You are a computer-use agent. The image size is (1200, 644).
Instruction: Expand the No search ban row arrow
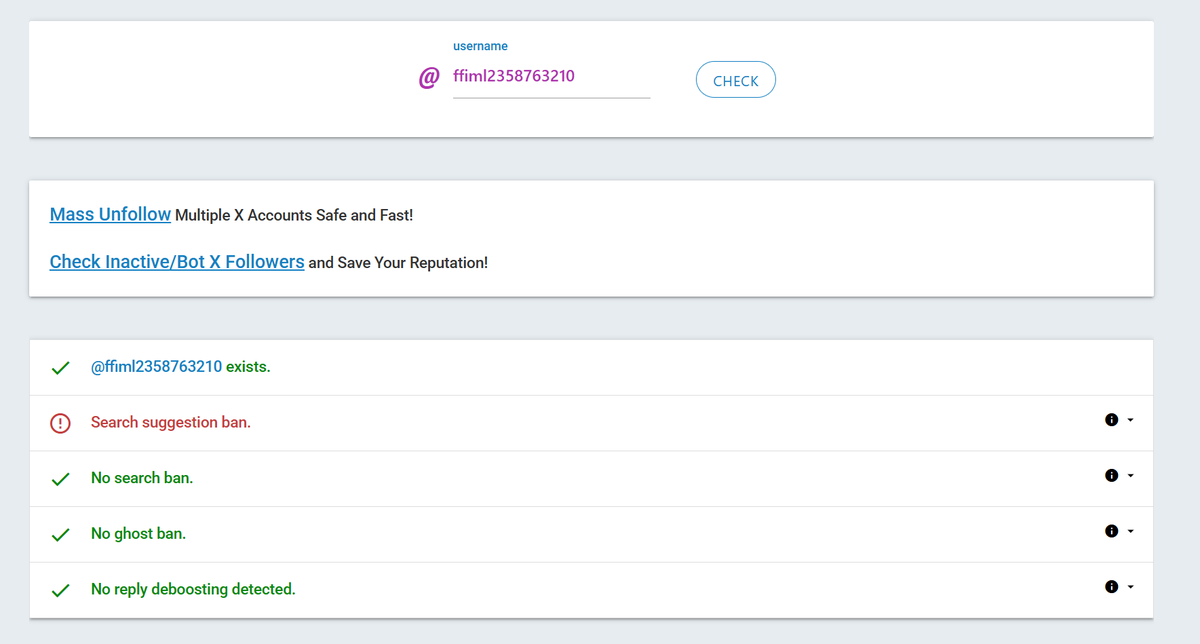click(x=1130, y=476)
